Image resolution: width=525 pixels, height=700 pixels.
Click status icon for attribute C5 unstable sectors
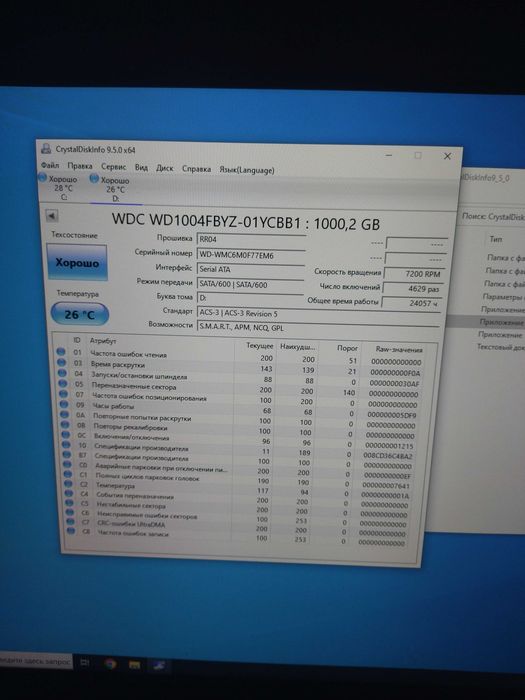click(69, 503)
